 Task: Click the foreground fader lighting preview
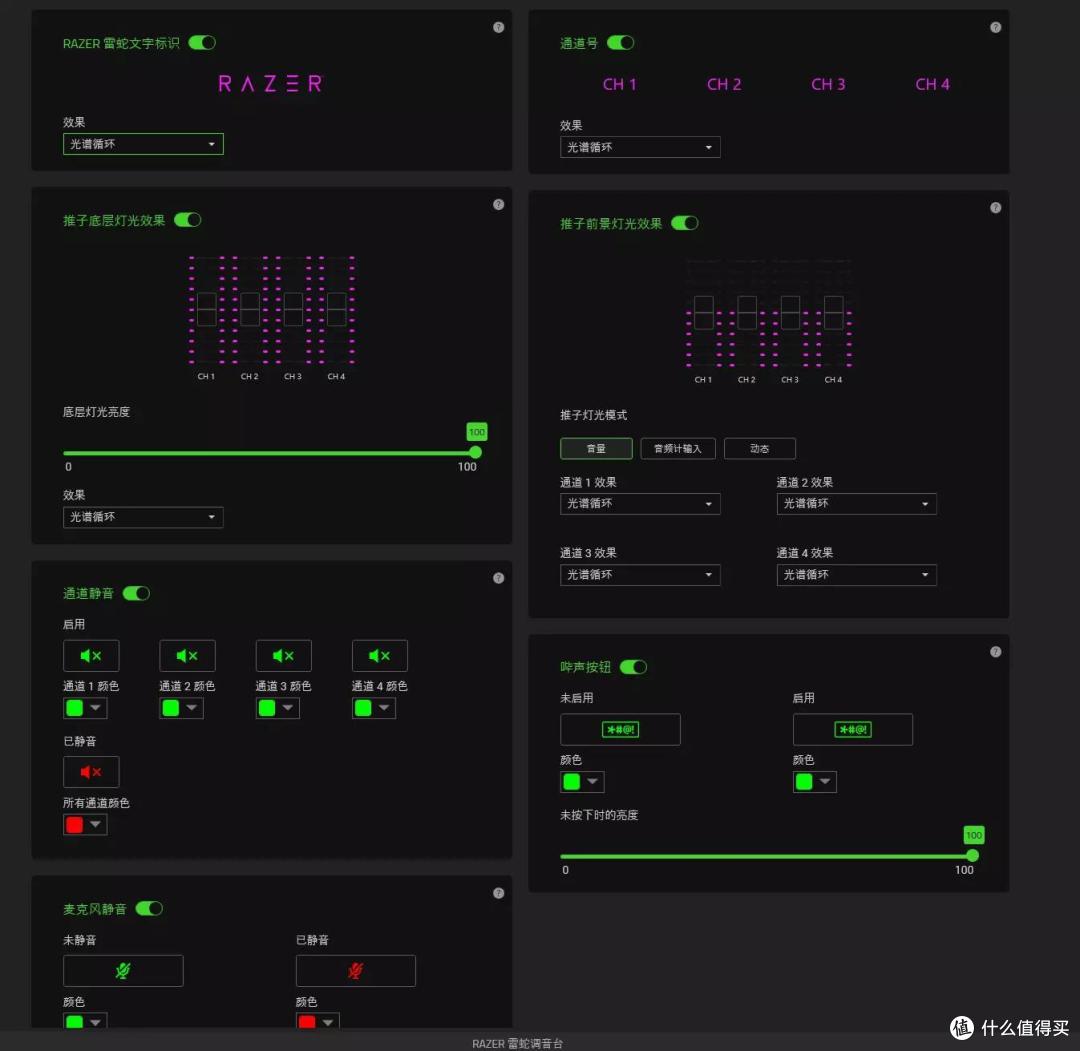(x=769, y=321)
